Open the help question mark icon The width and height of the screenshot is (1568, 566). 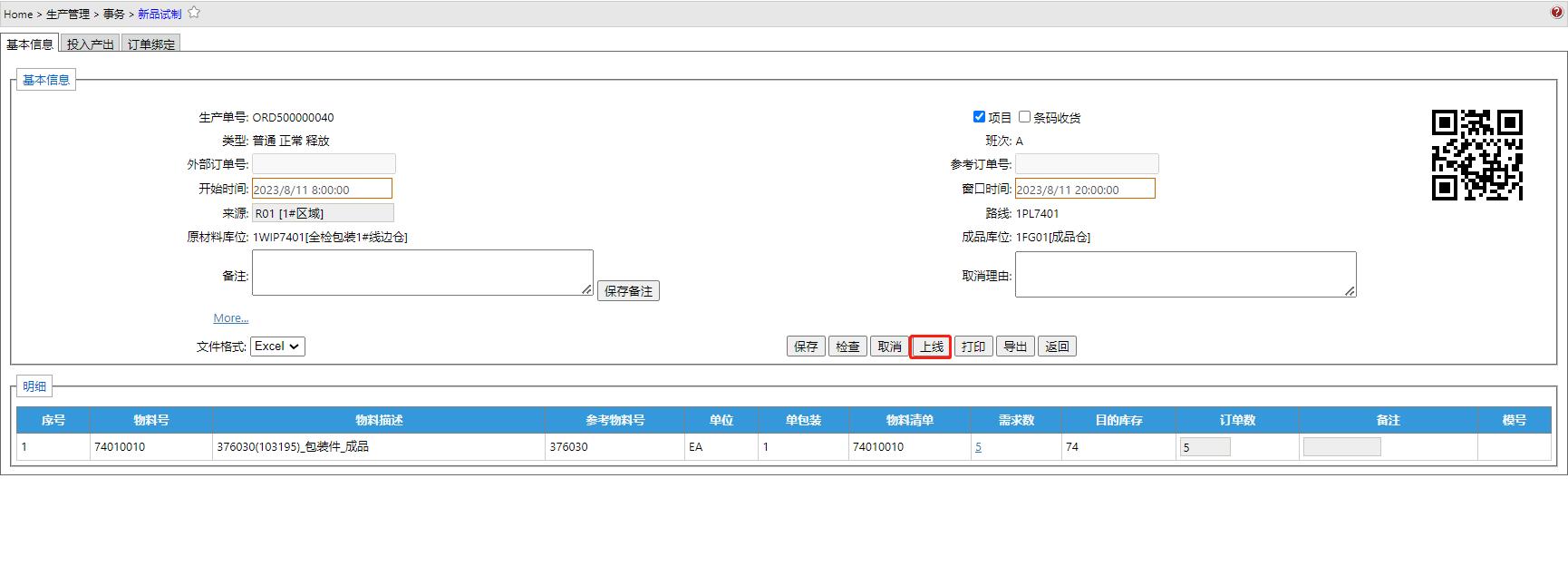[1557, 13]
